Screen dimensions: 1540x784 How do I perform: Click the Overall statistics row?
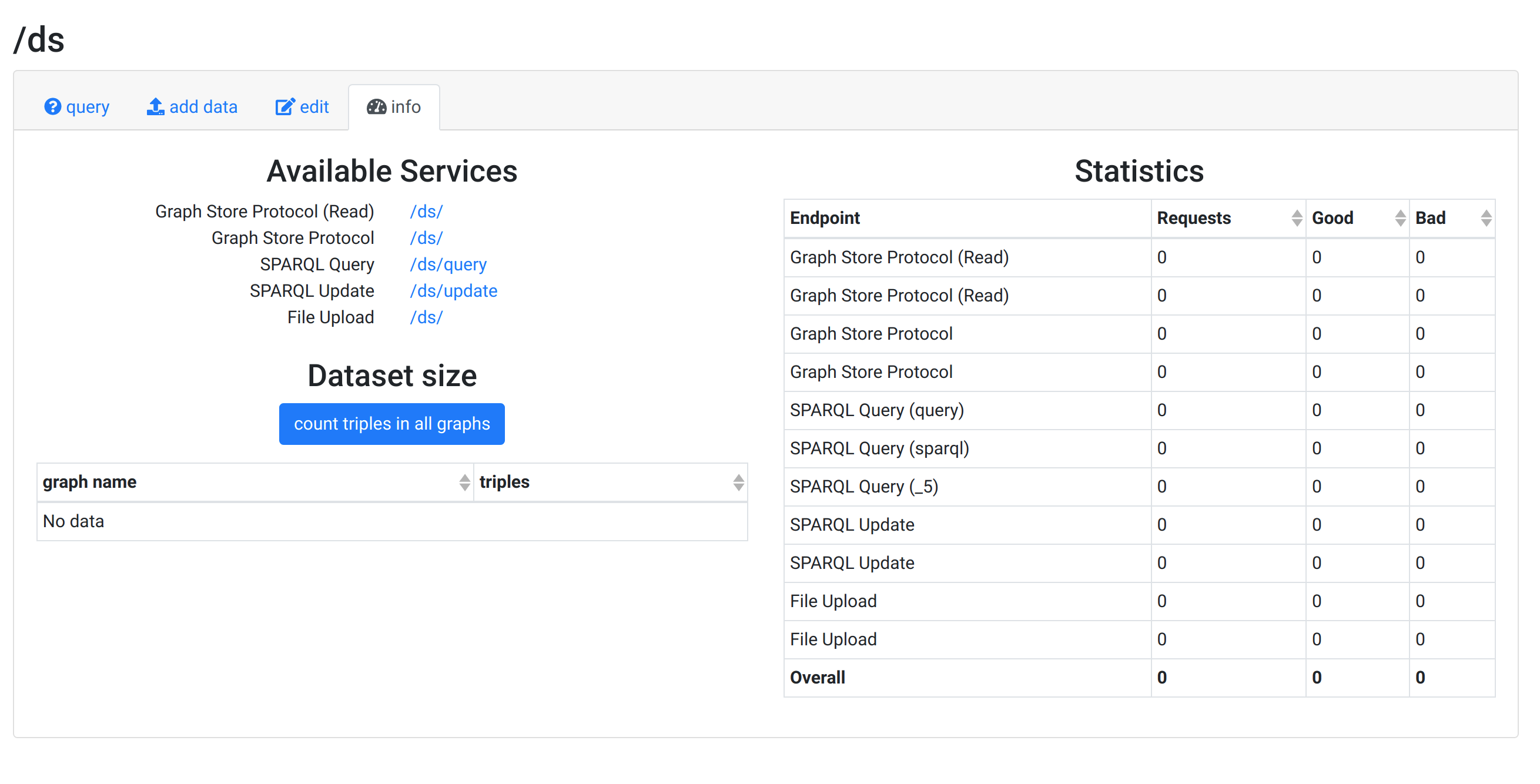coord(818,678)
